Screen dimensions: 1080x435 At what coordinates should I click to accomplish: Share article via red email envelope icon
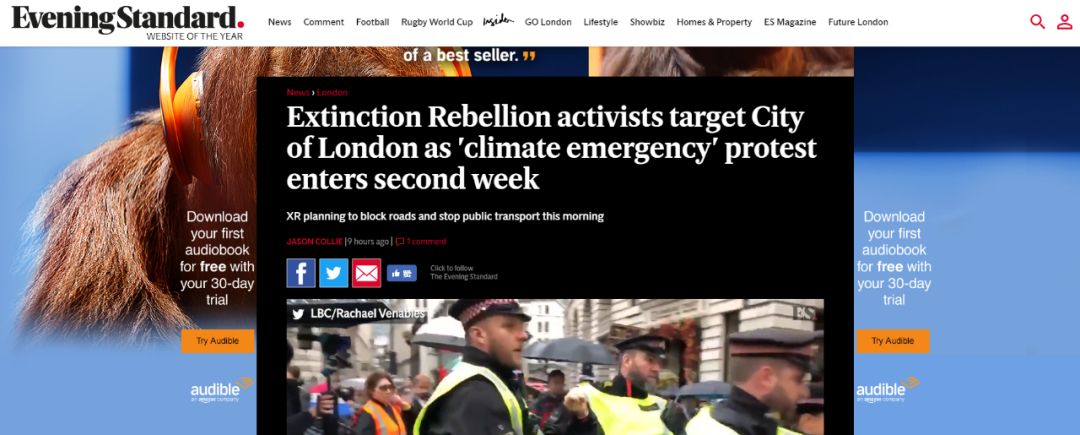click(366, 273)
